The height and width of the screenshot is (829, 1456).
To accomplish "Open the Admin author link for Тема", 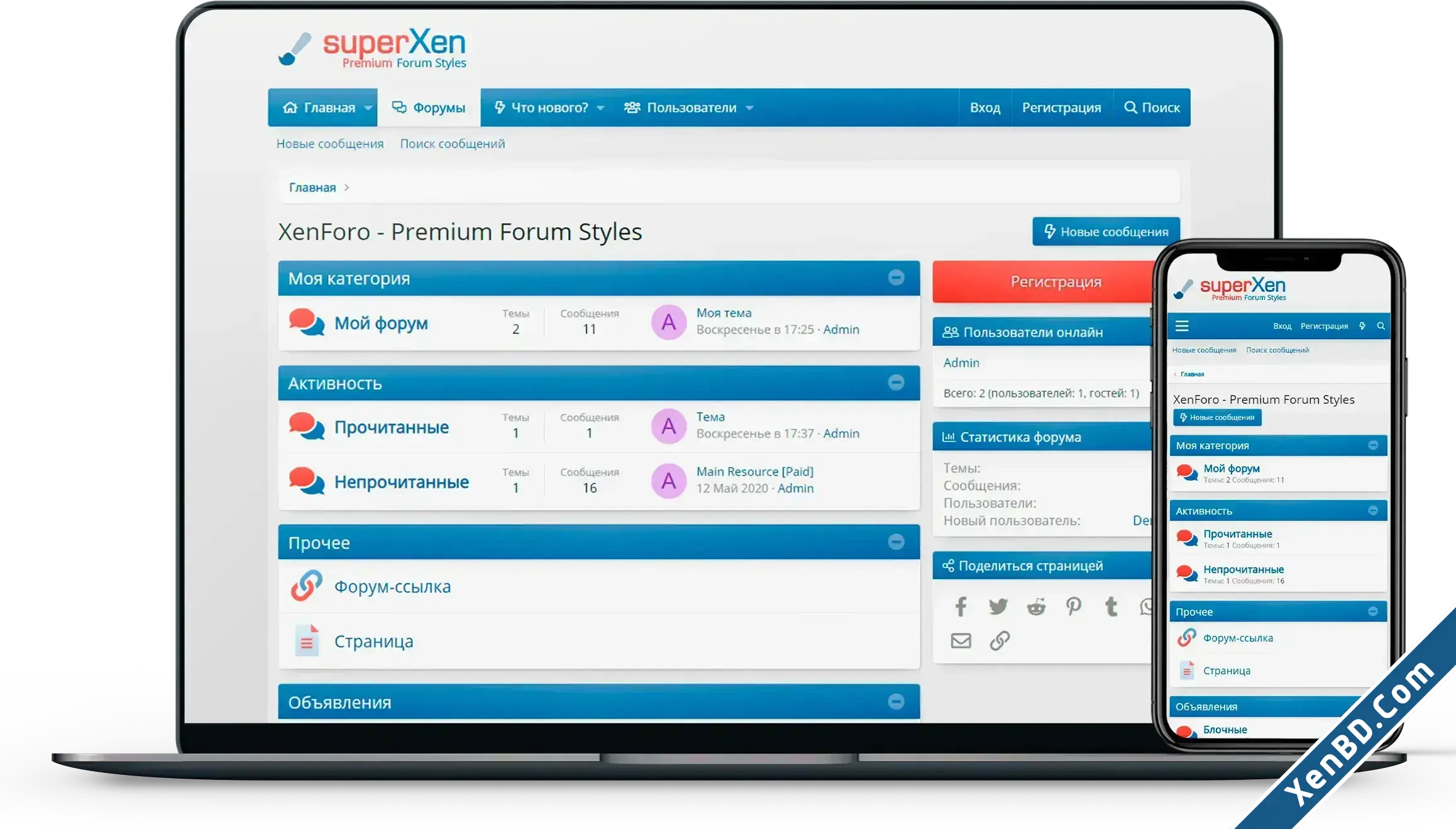I will click(x=841, y=434).
